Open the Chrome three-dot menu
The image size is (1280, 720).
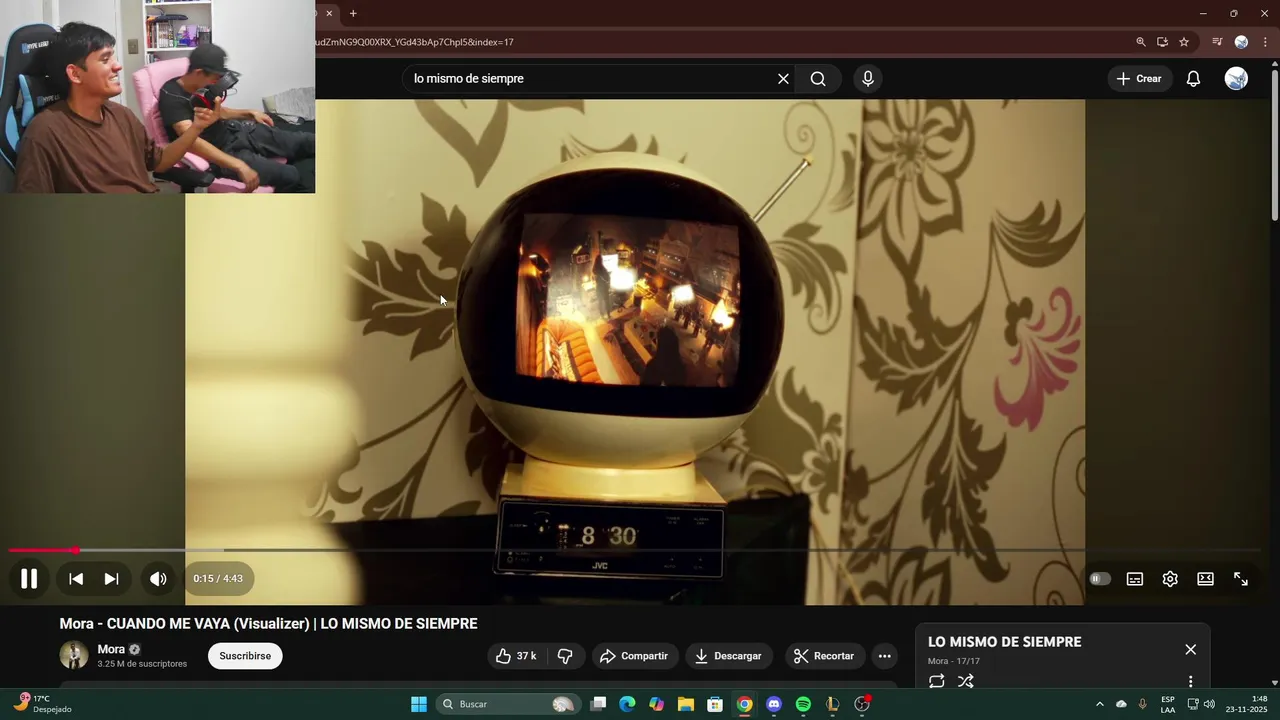pyautogui.click(x=1265, y=42)
